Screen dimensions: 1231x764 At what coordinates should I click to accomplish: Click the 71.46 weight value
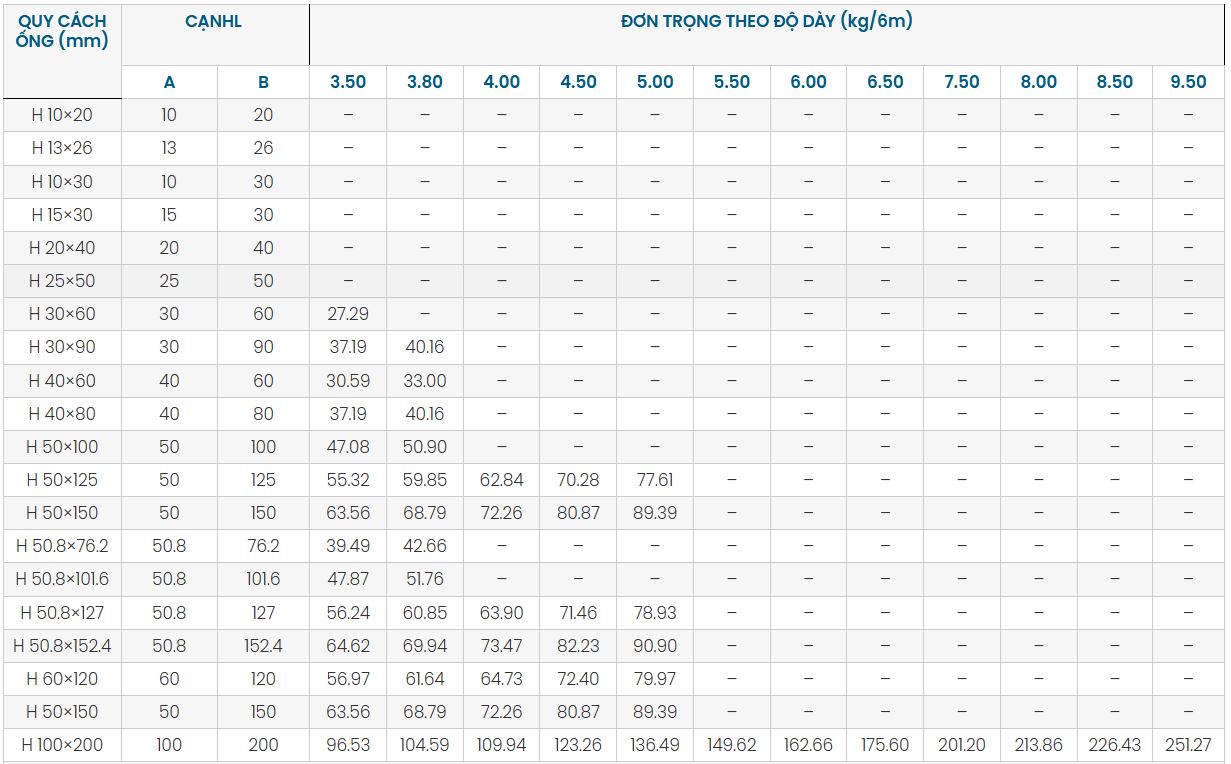coord(578,613)
